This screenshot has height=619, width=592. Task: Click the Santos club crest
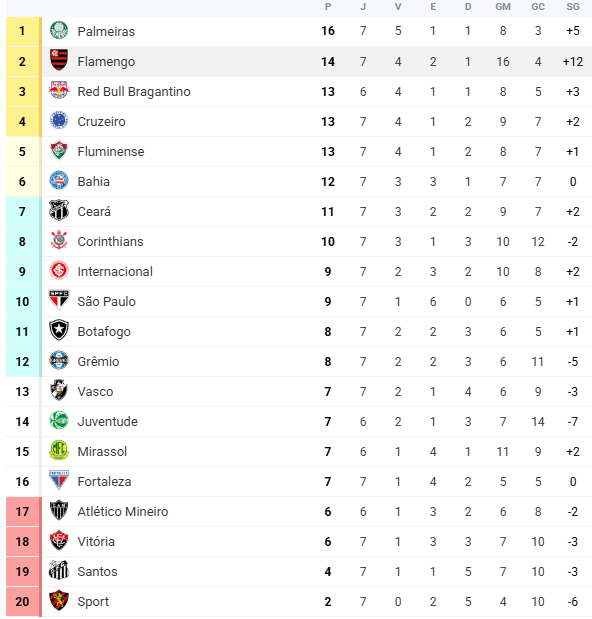(x=59, y=570)
